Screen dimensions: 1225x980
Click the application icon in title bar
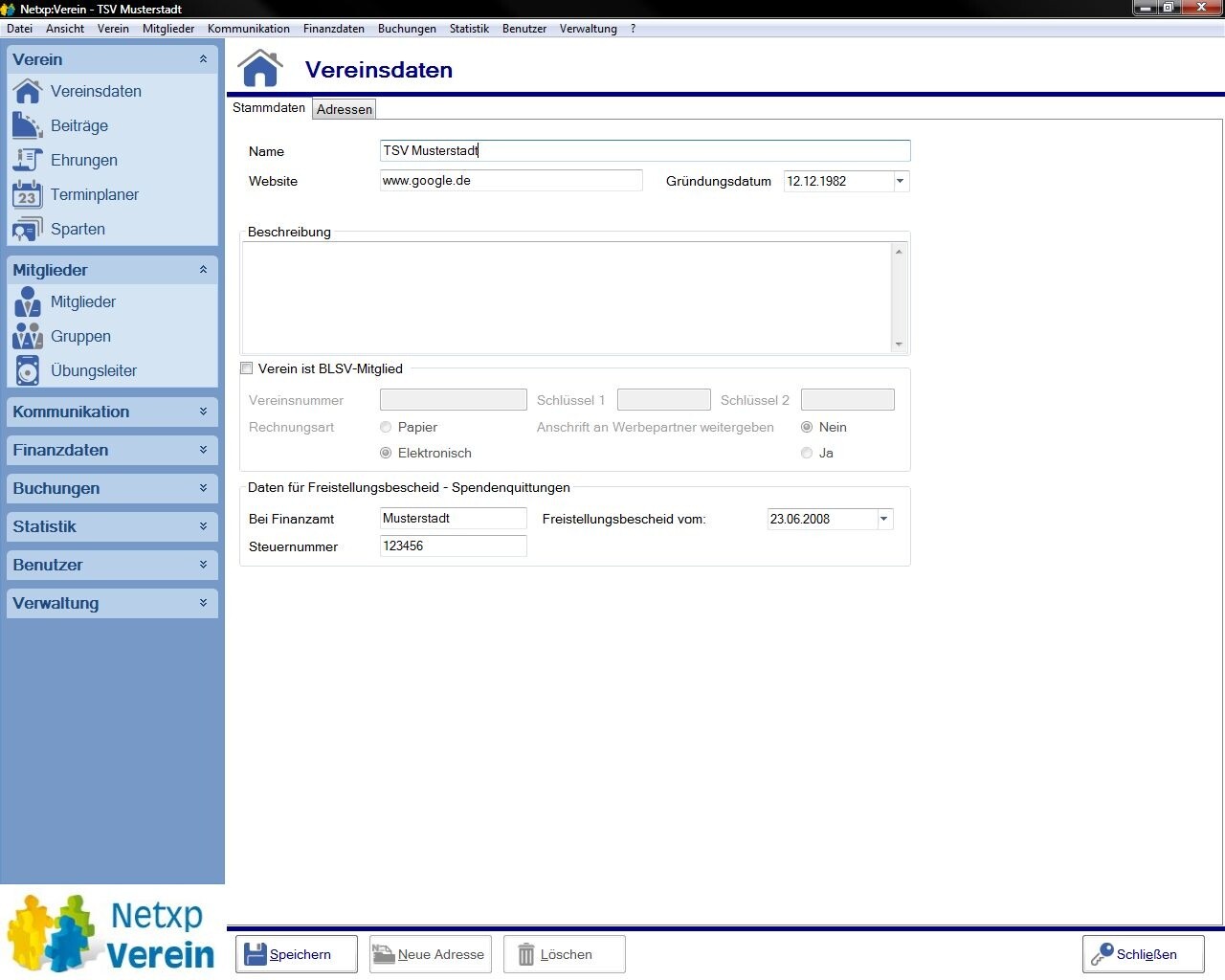[x=9, y=9]
